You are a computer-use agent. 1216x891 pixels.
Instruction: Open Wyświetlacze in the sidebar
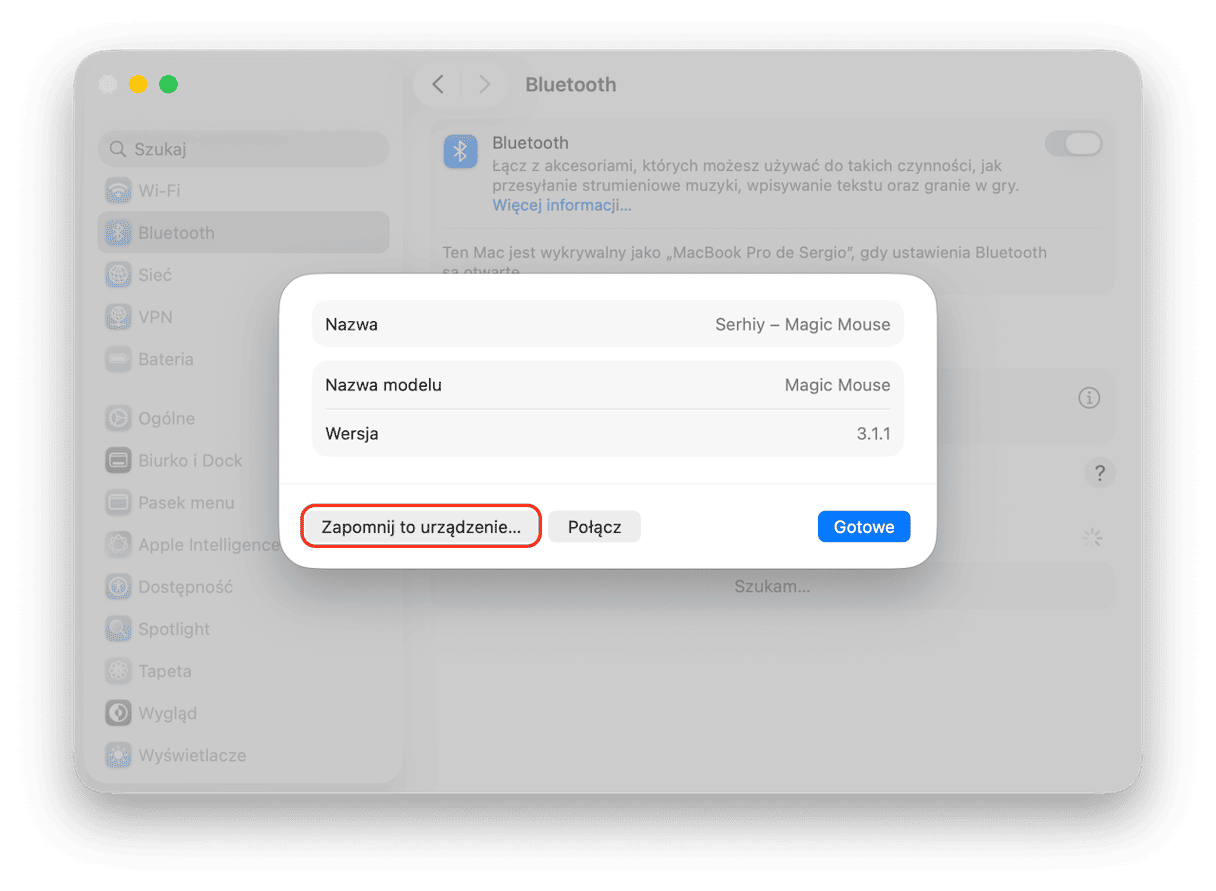[x=192, y=755]
